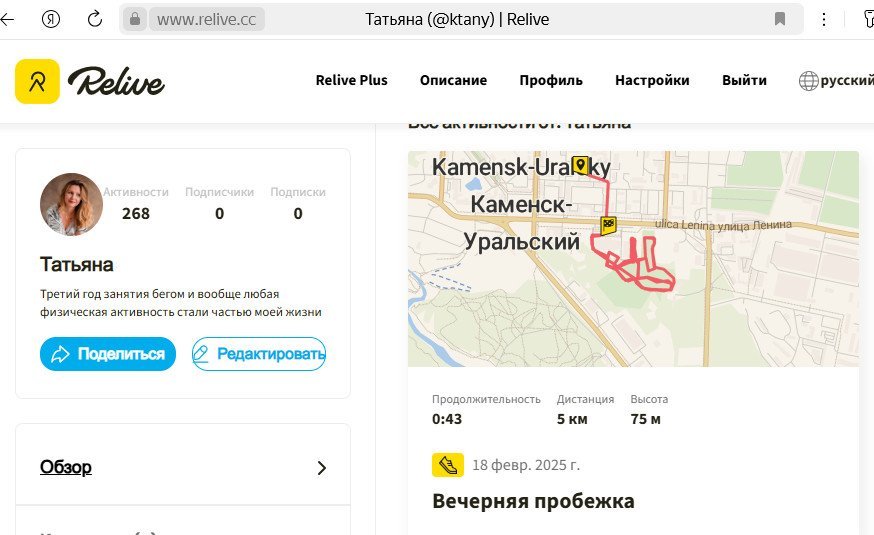This screenshot has height=535, width=874.
Task: Click the padlock site security icon
Action: point(134,20)
